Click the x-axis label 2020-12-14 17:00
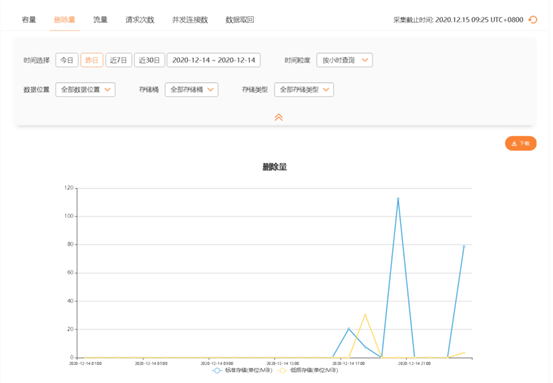 point(348,363)
